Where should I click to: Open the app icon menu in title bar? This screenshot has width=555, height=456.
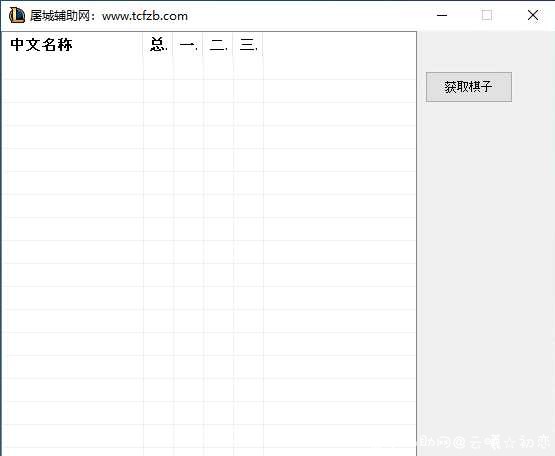click(x=17, y=16)
